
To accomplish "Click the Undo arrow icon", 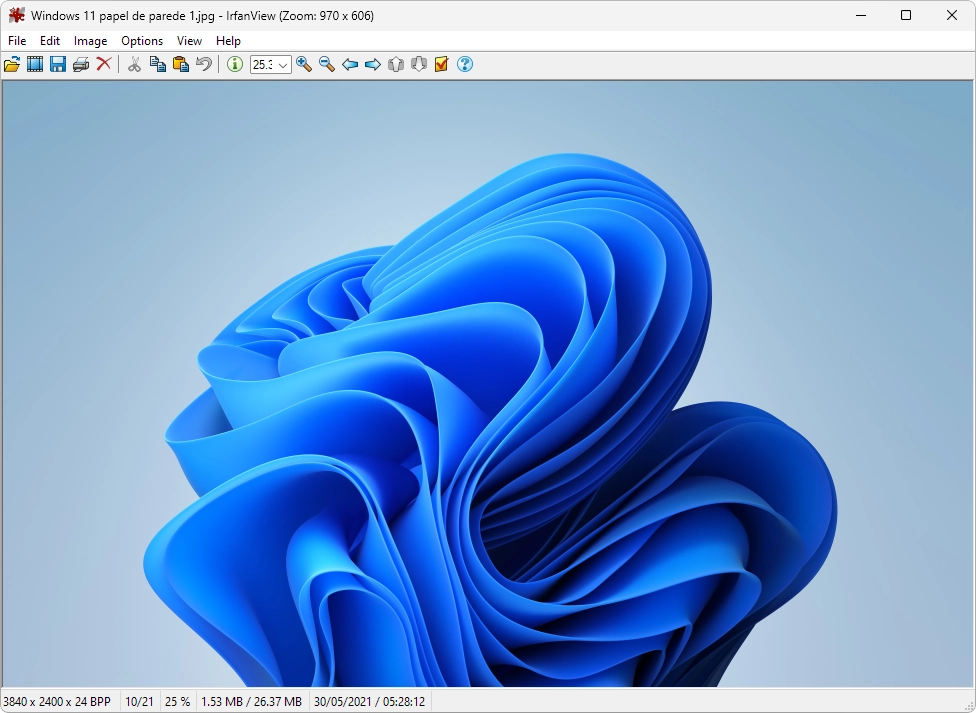I will point(204,64).
